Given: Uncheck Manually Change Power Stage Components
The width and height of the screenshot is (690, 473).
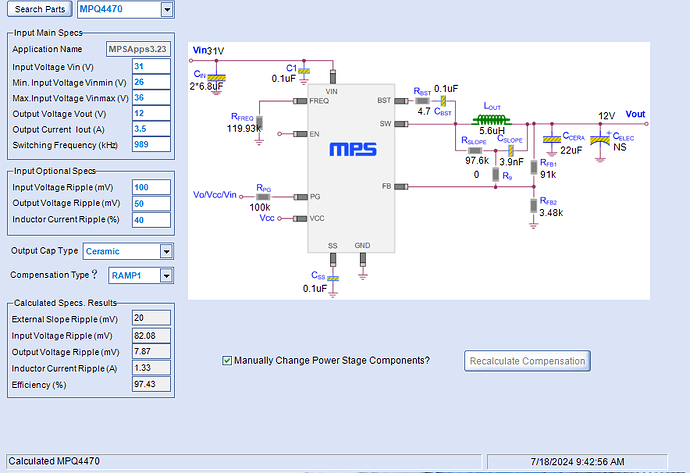Looking at the screenshot, I should pyautogui.click(x=227, y=361).
